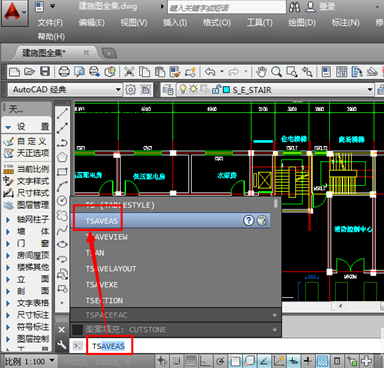Click the Save disk icon in toolbar
The image size is (384, 369).
45,71
